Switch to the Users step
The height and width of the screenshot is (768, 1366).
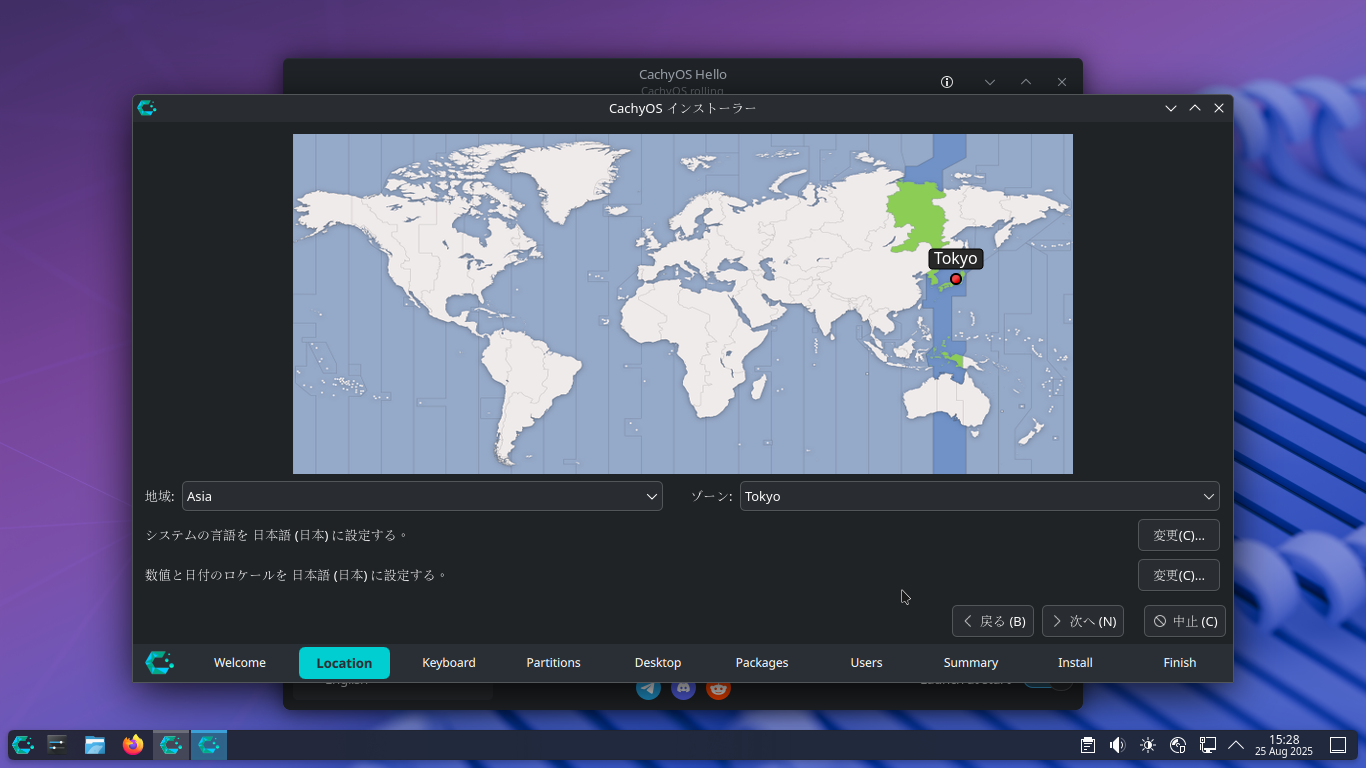(866, 663)
